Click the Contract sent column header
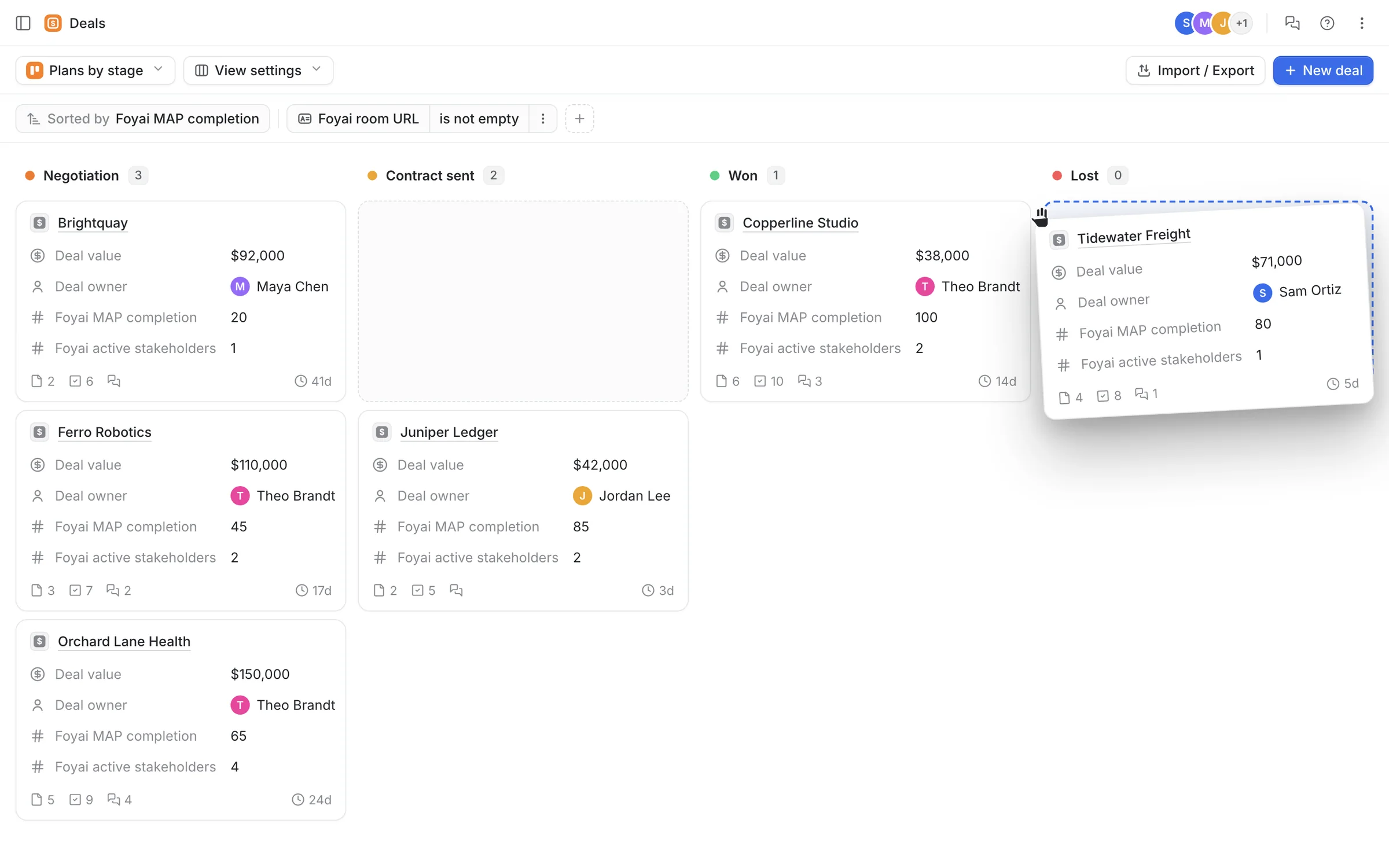The width and height of the screenshot is (1389, 868). point(429,175)
